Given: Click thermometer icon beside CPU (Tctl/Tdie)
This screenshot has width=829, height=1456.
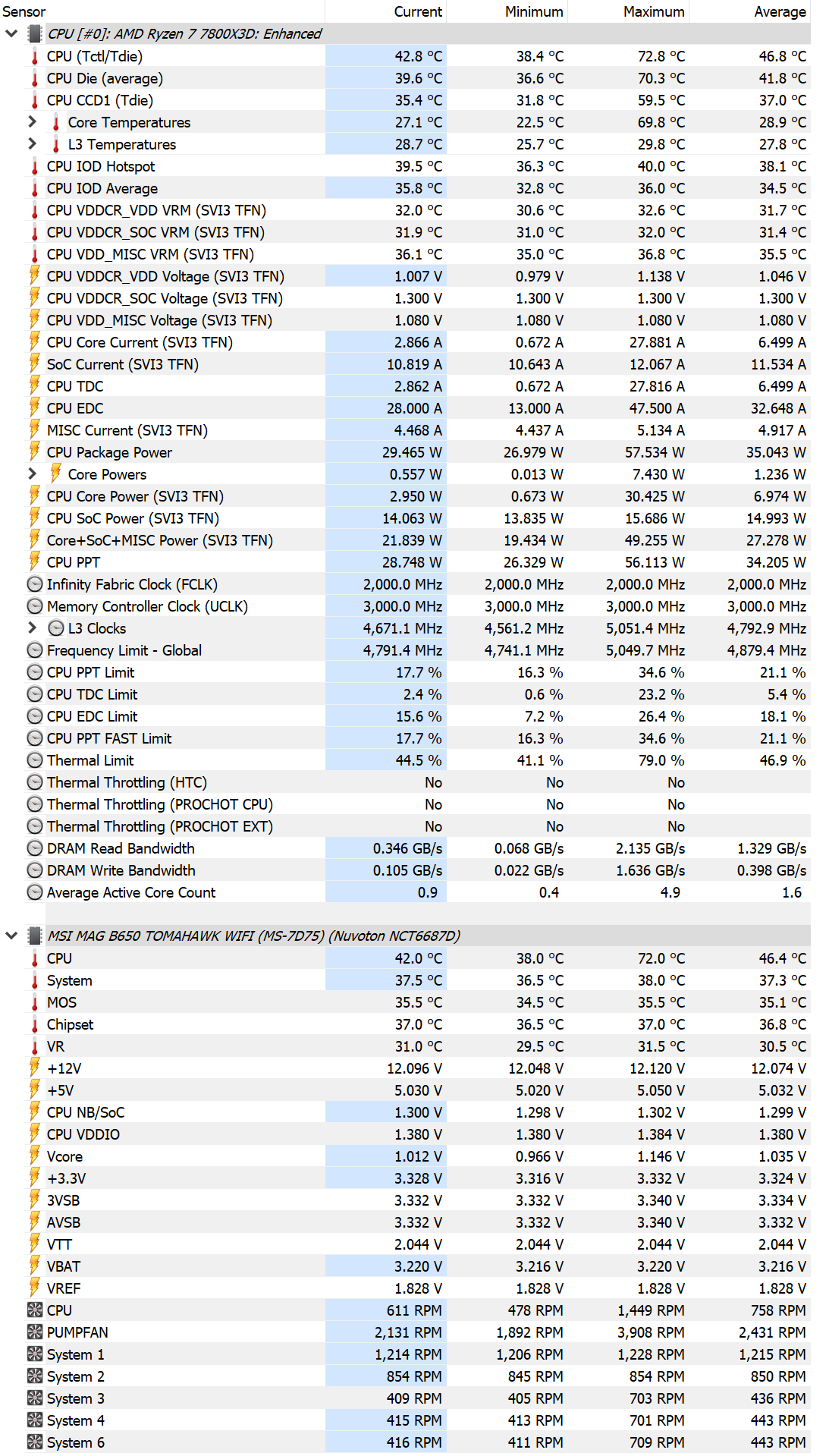Looking at the screenshot, I should click(35, 56).
